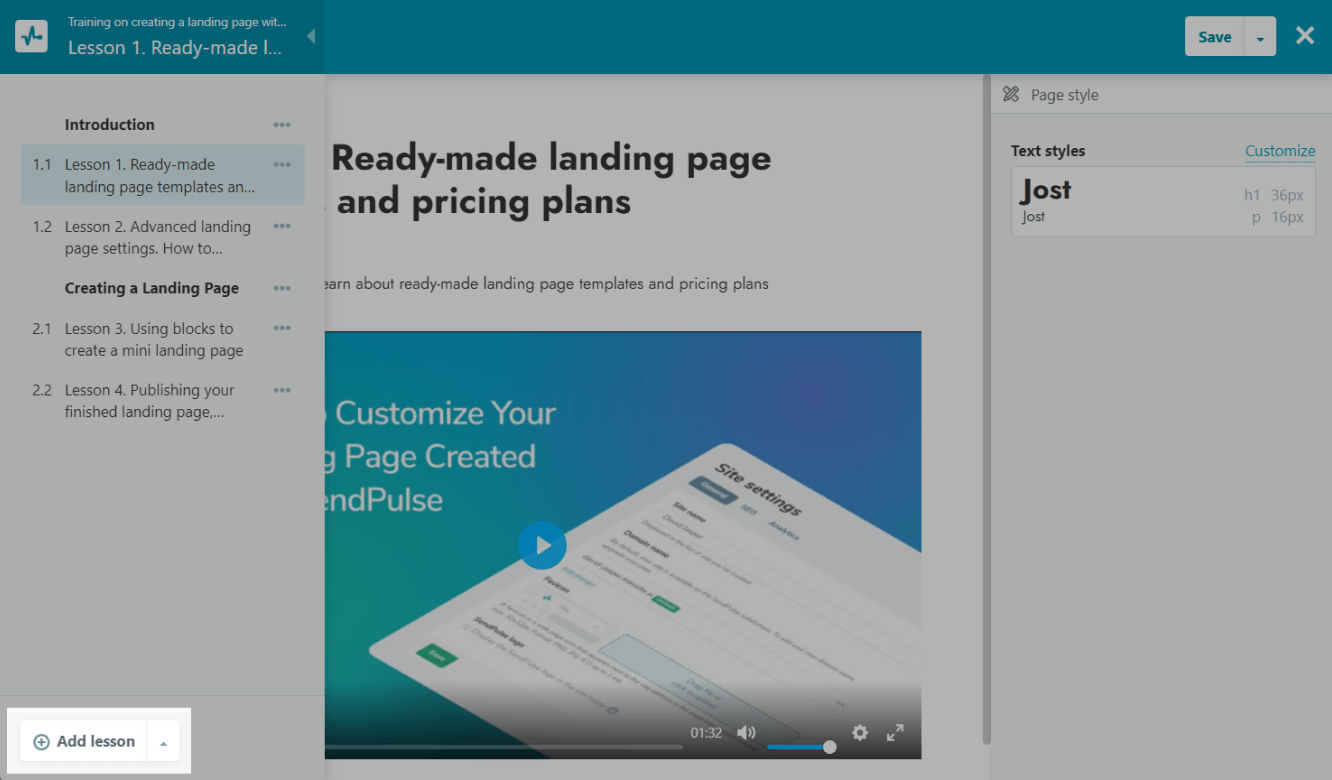This screenshot has width=1332, height=780.
Task: Open Lesson 3 Using blocks lesson
Action: [x=153, y=340]
